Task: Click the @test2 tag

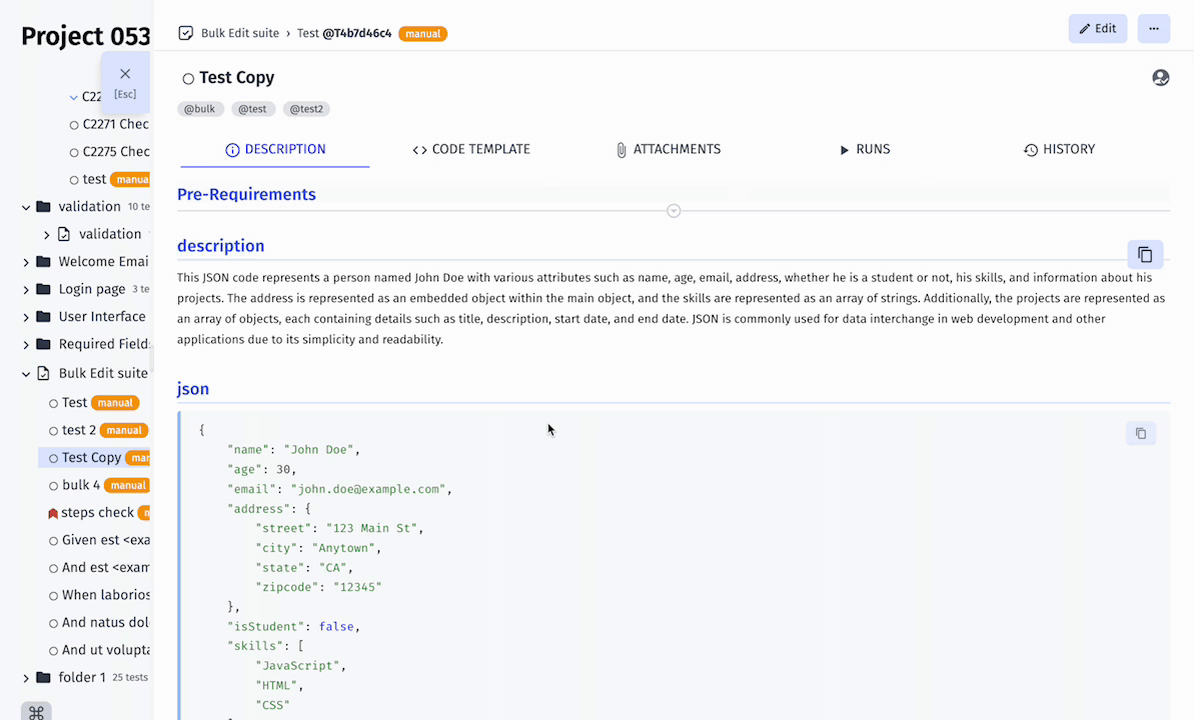Action: 306,109
